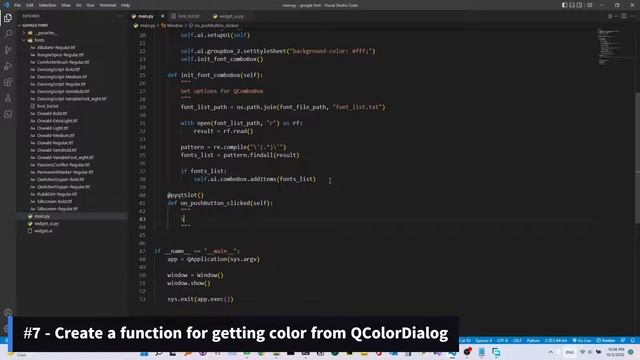Image resolution: width=640 pixels, height=360 pixels.
Task: Open the Customize Layout icon
Action: coord(589,5)
